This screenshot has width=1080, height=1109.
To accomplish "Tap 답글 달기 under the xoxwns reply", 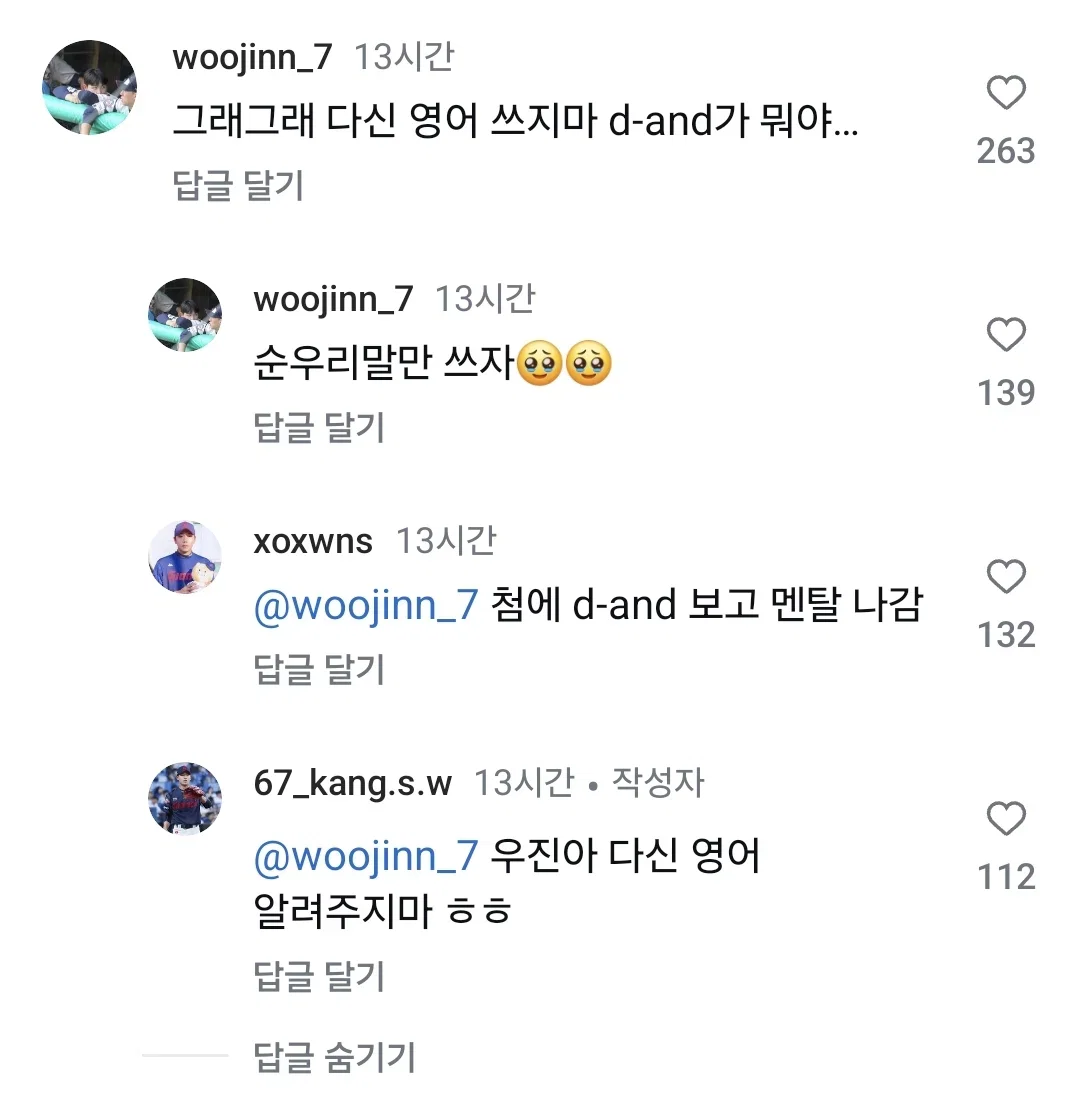I will click(x=319, y=669).
